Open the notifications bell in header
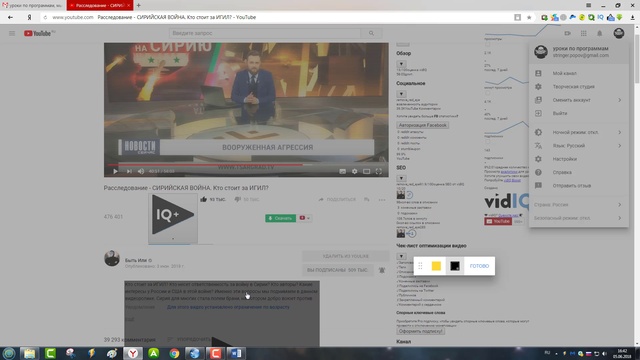The height and width of the screenshot is (360, 640). [600, 33]
